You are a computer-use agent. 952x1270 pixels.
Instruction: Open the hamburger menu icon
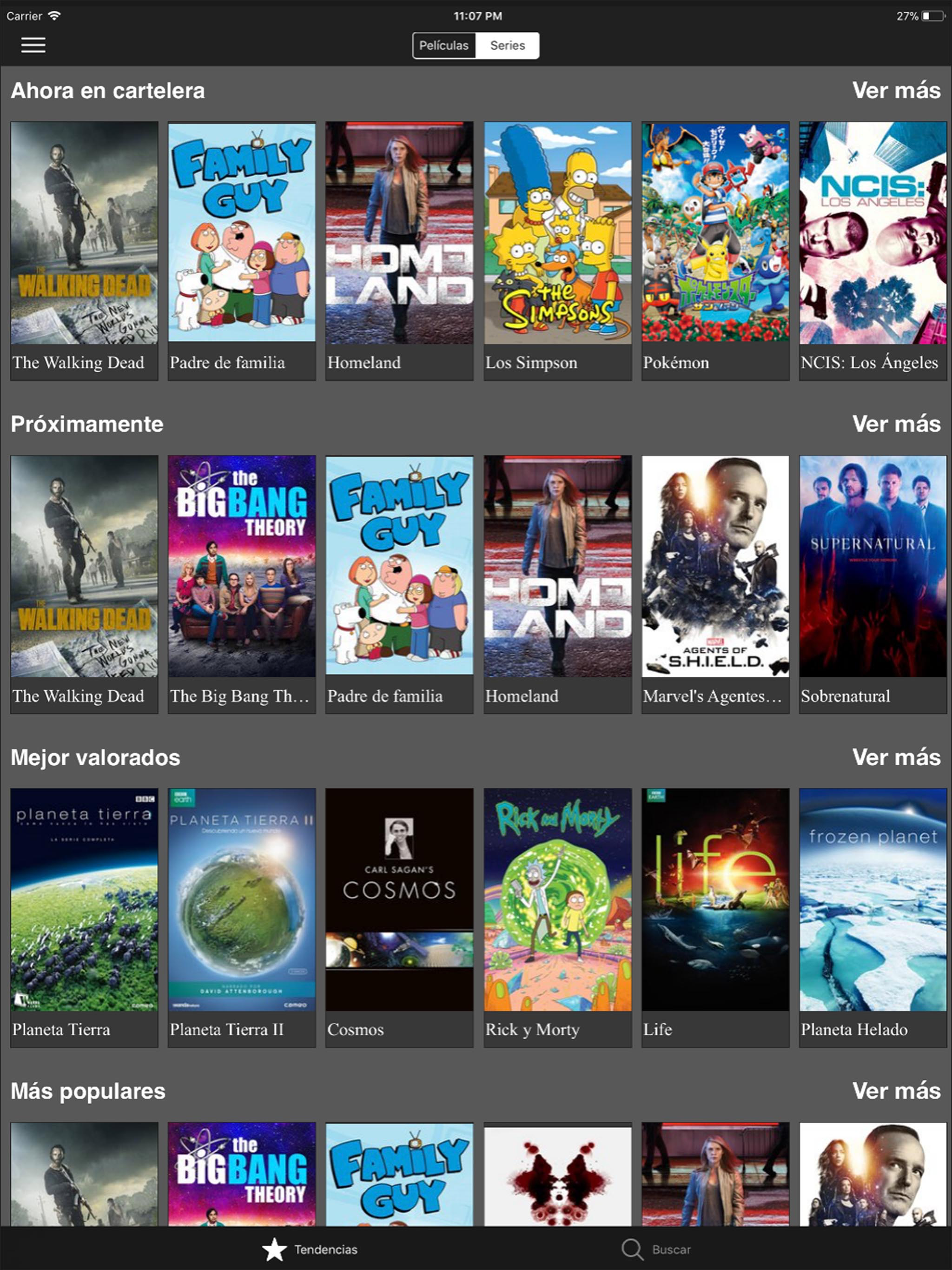pyautogui.click(x=33, y=45)
